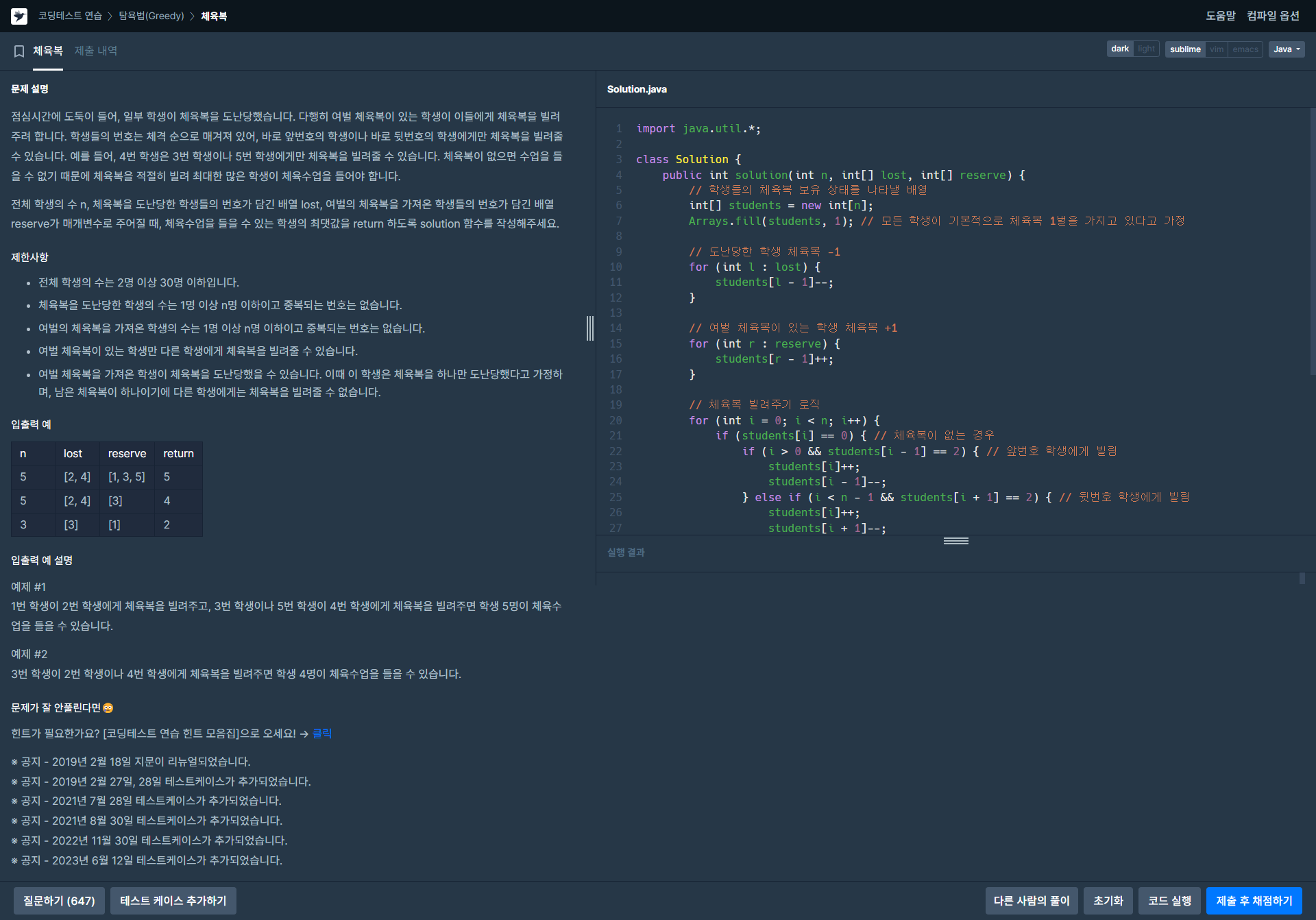Switch to the 제출 내역 tab
This screenshot has width=1316, height=920.
click(96, 51)
